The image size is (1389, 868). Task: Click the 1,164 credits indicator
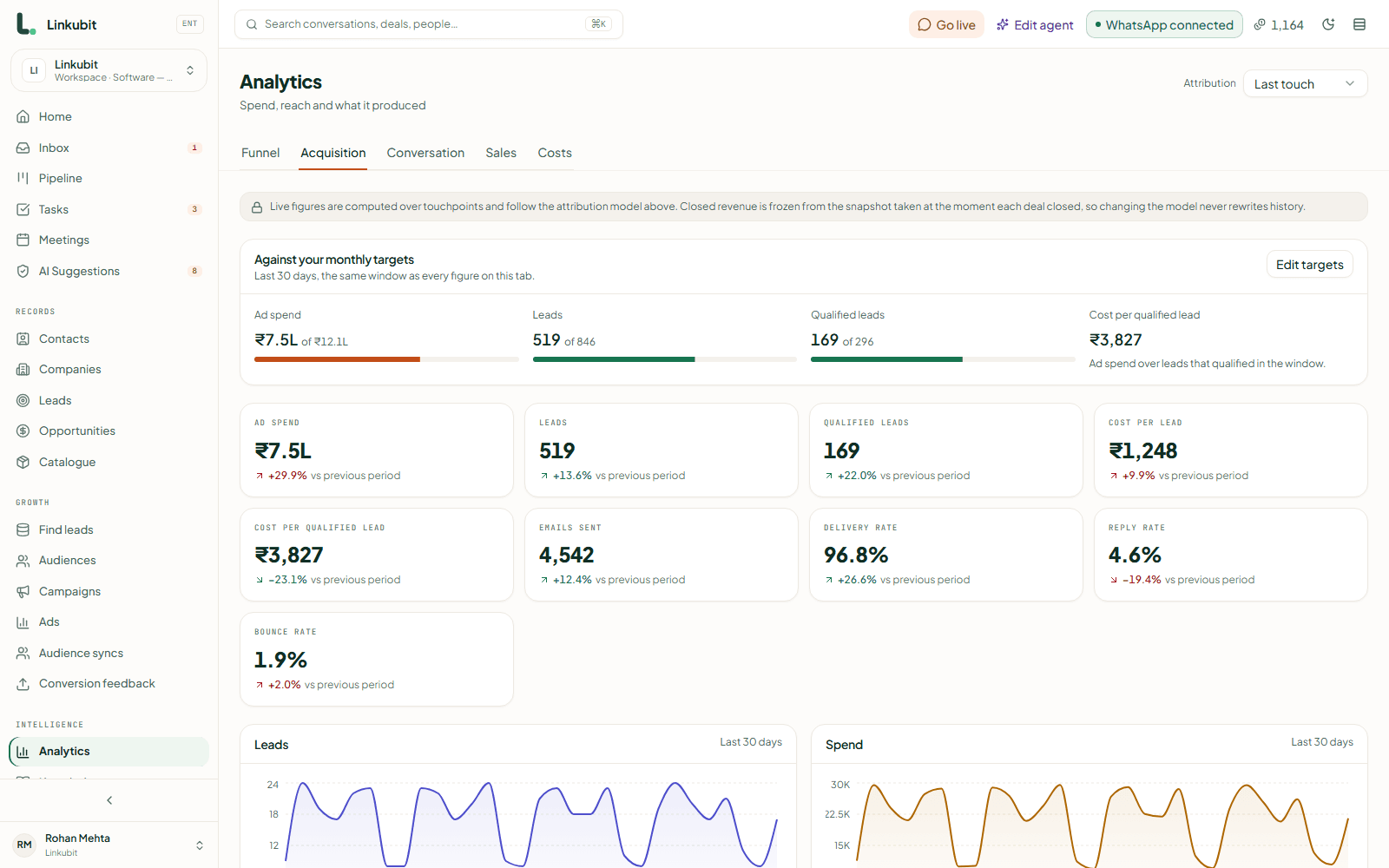1279,24
